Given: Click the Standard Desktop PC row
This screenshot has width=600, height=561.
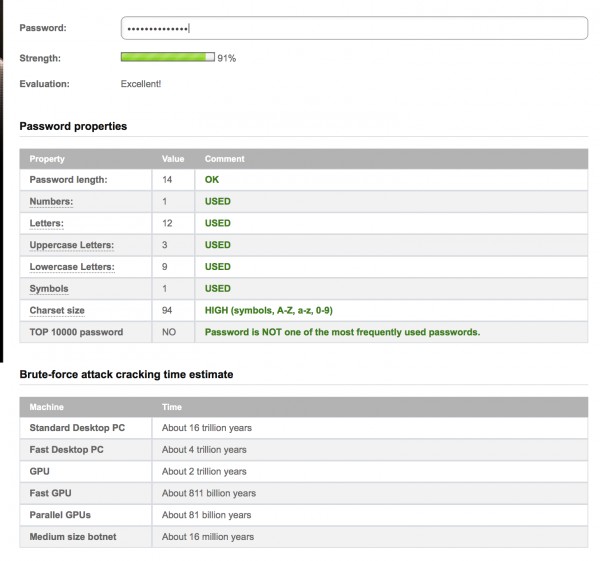Looking at the screenshot, I should (304, 428).
